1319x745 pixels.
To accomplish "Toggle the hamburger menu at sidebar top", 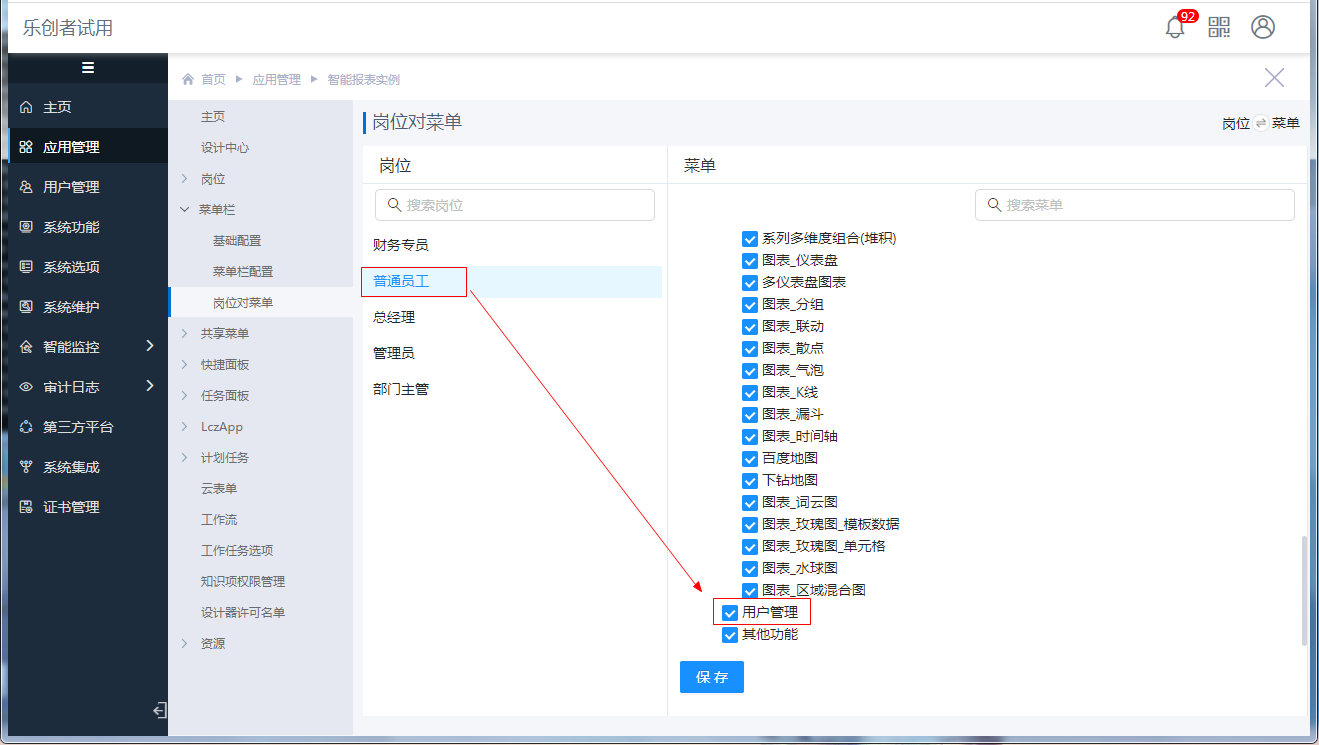I will pos(88,68).
